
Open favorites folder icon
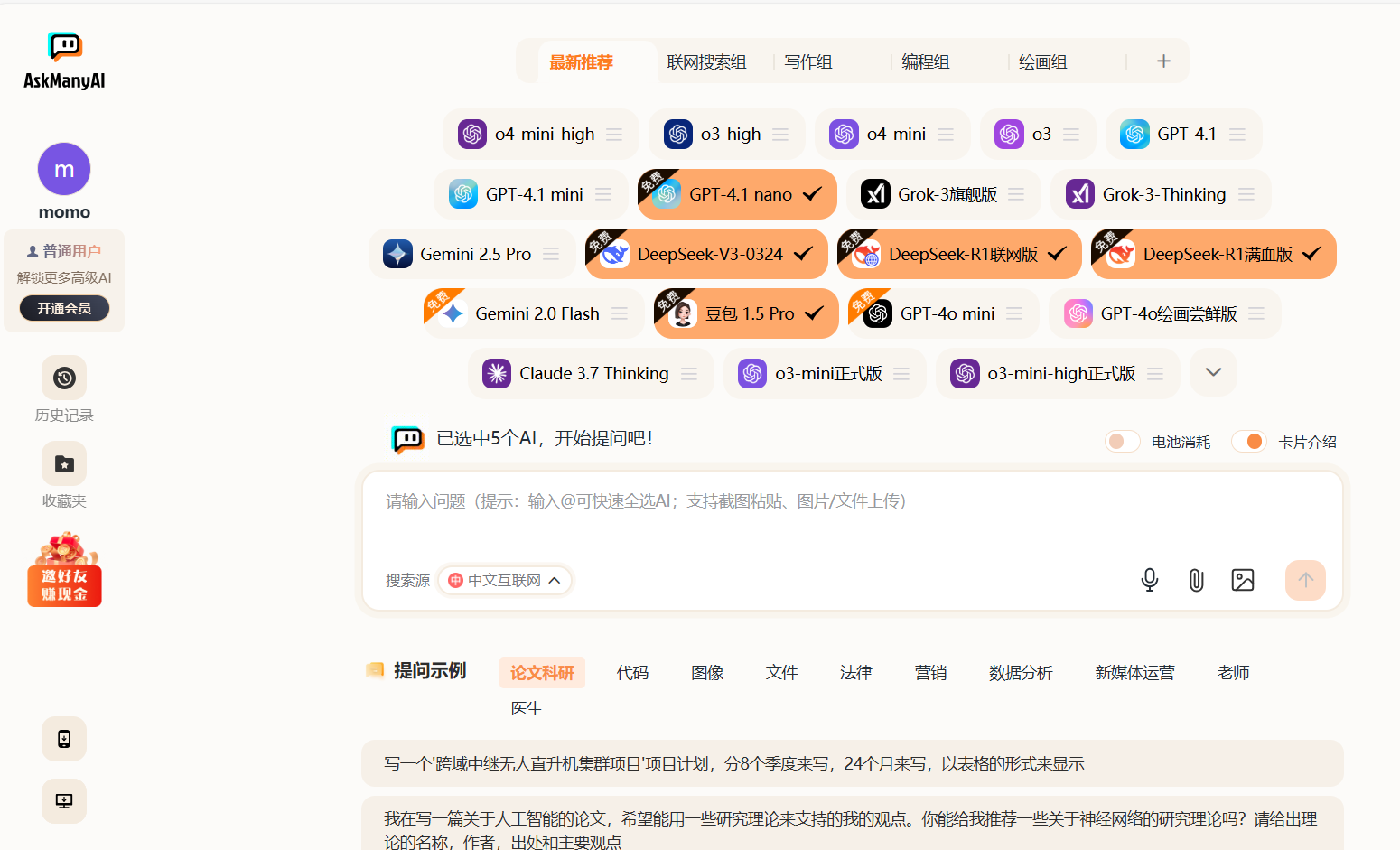pos(64,463)
